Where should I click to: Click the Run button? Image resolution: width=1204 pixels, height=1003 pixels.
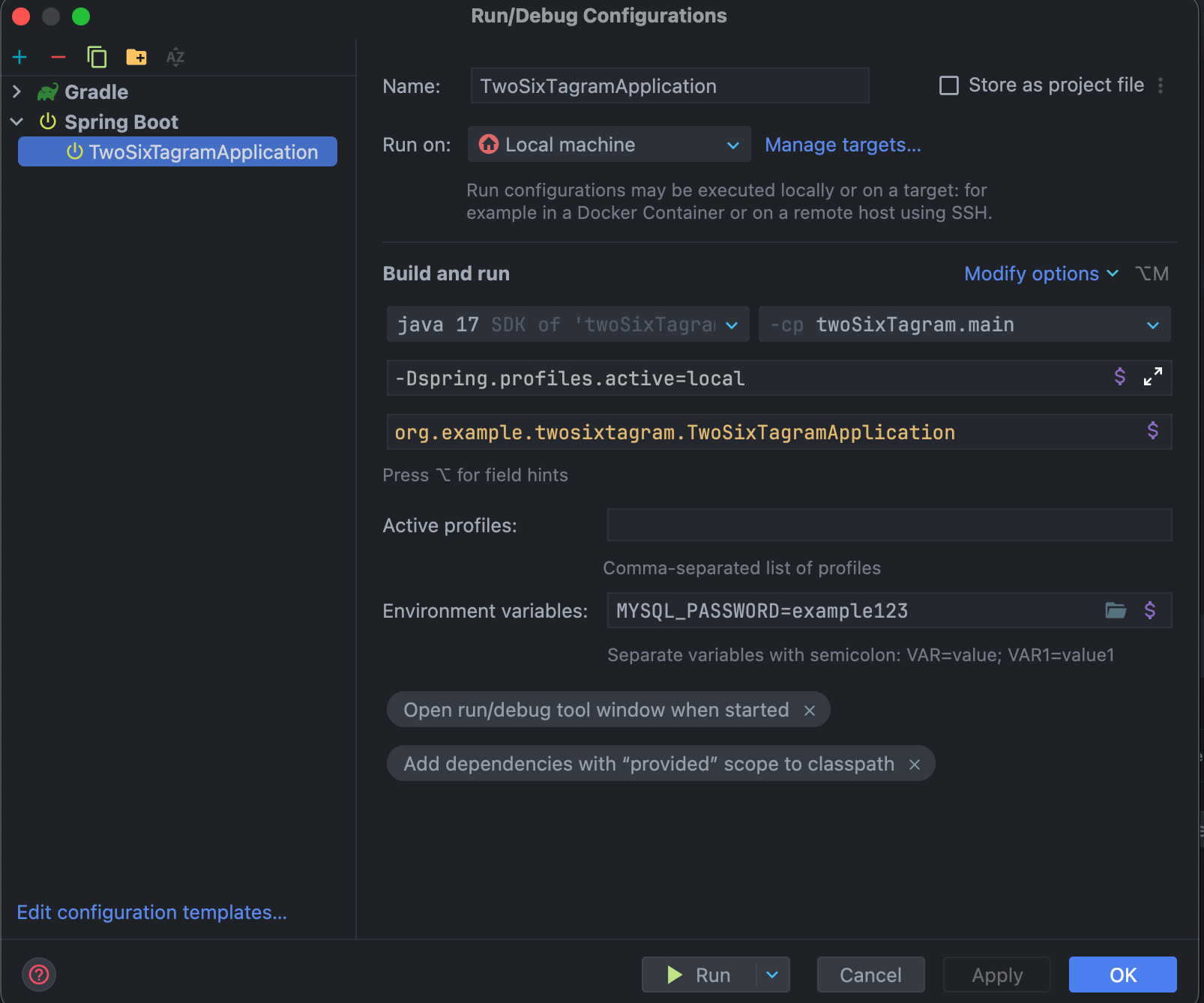click(699, 975)
